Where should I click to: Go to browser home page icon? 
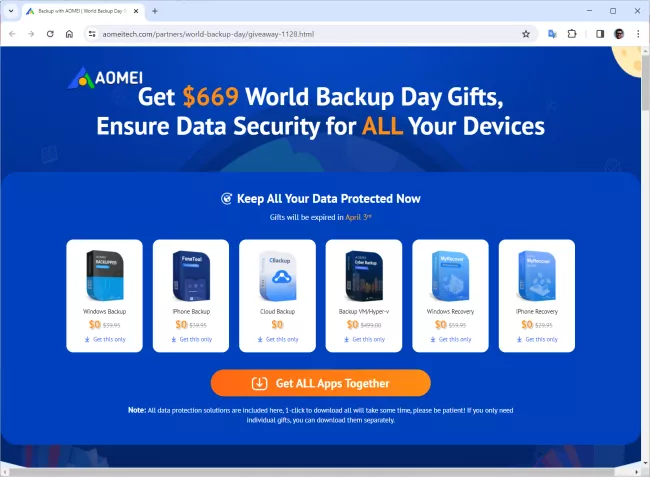coord(69,34)
